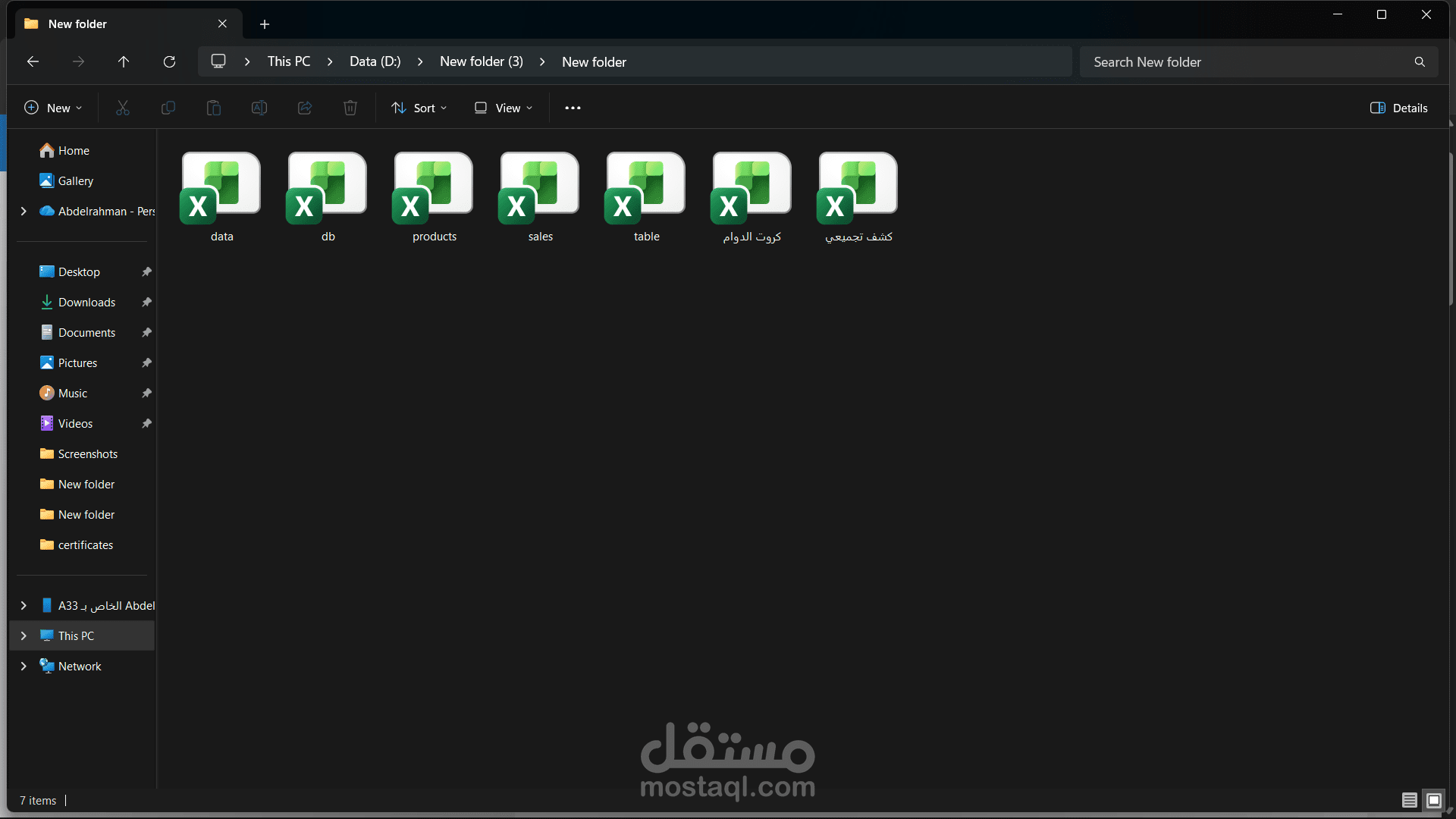Click the 7 items status text
Image resolution: width=1456 pixels, height=819 pixels.
pyautogui.click(x=38, y=801)
